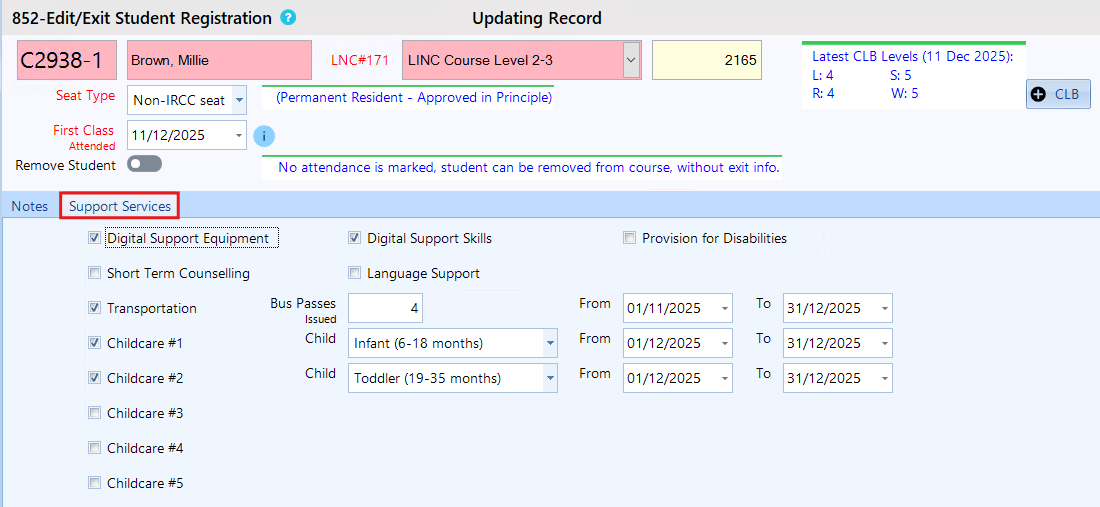The width and height of the screenshot is (1100, 507).
Task: Toggle the Remove Student switch
Action: coord(144,165)
